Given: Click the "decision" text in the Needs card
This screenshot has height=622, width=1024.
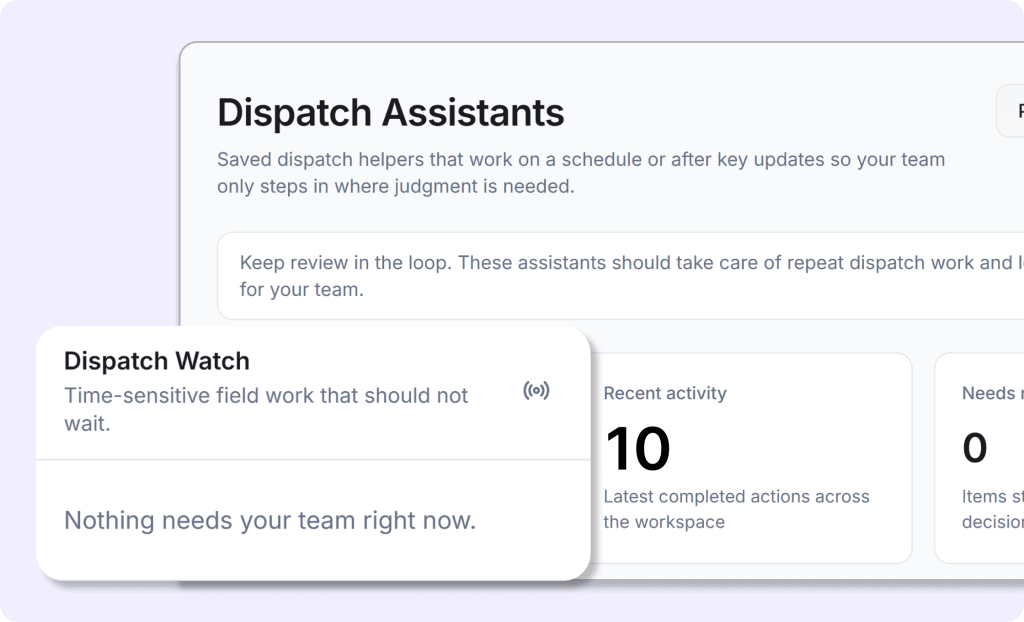Looking at the screenshot, I should 992,522.
